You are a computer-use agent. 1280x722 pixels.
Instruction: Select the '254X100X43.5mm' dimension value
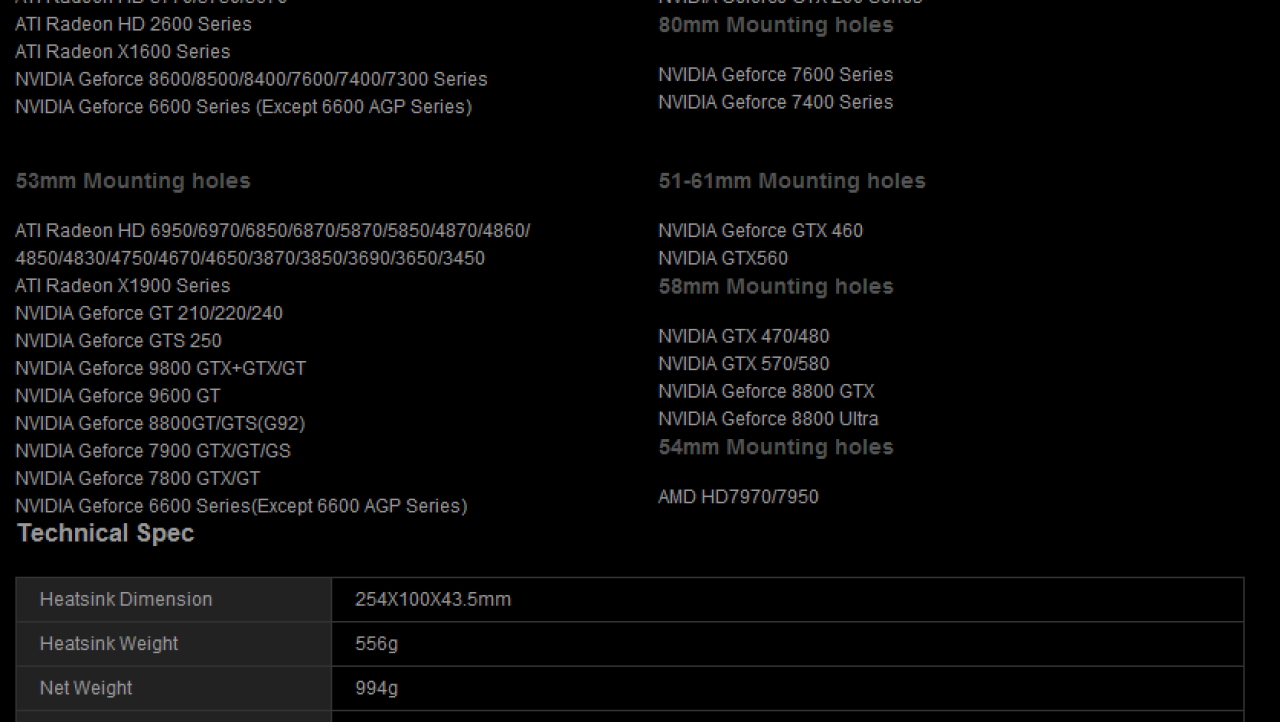(433, 600)
